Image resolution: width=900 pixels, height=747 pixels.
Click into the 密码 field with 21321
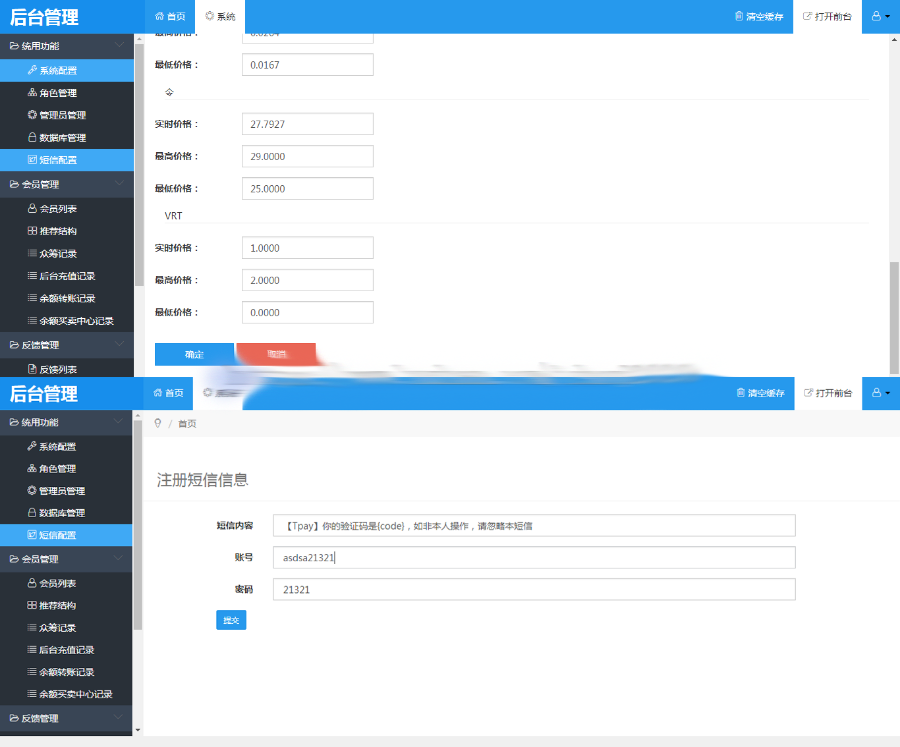point(534,590)
